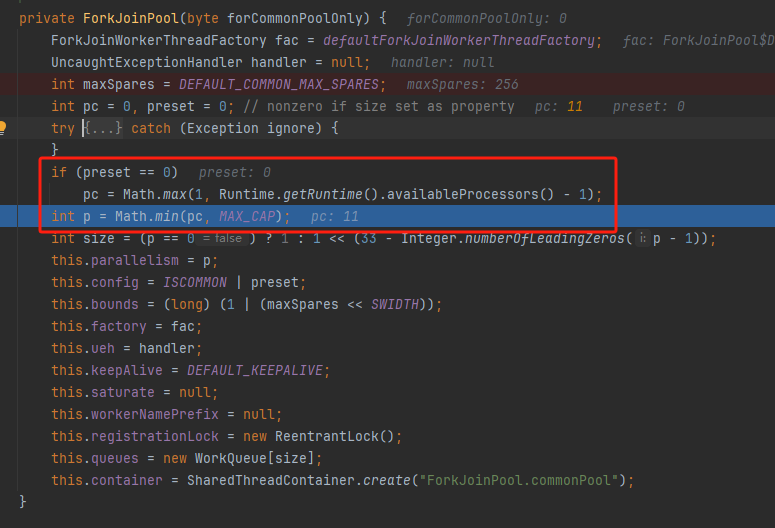This screenshot has width=775, height=528.
Task: Click 'numberOfLeadingZeros' method name
Action: pos(545,238)
